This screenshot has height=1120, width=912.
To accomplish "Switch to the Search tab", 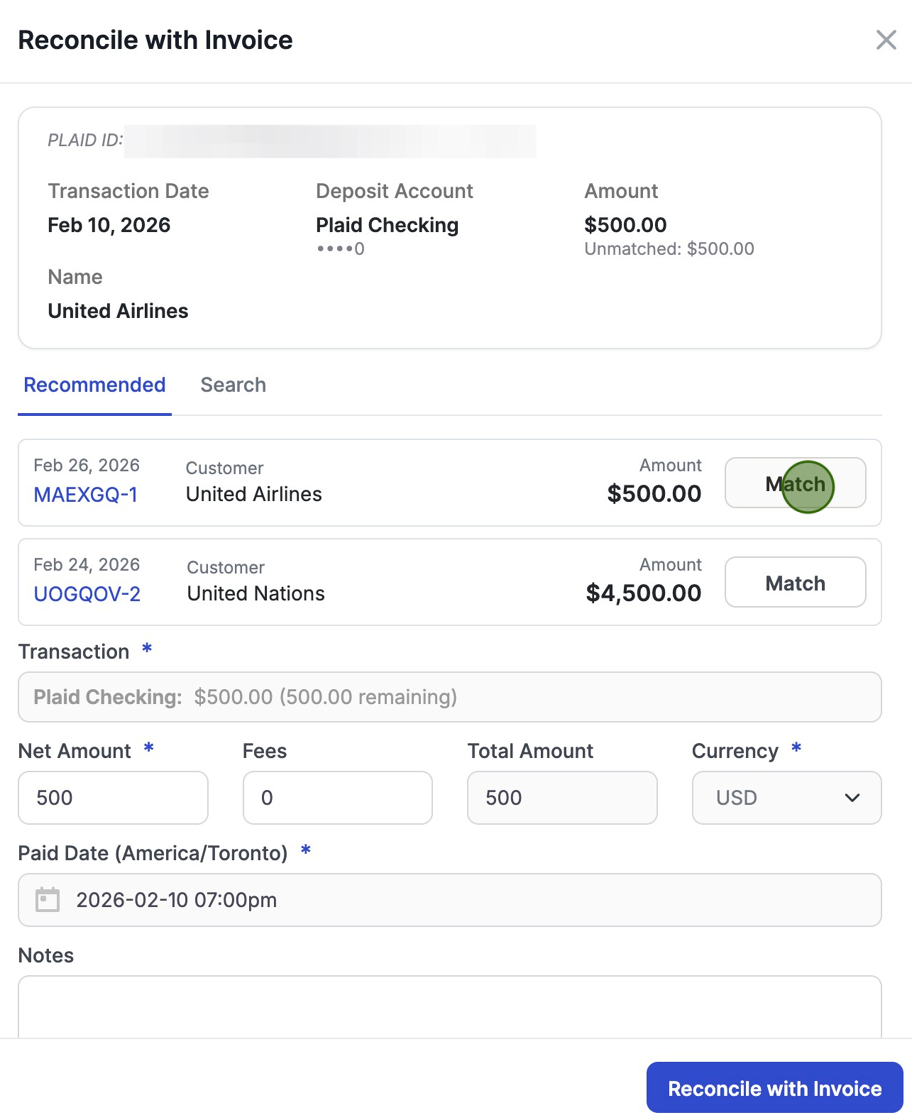I will point(233,385).
